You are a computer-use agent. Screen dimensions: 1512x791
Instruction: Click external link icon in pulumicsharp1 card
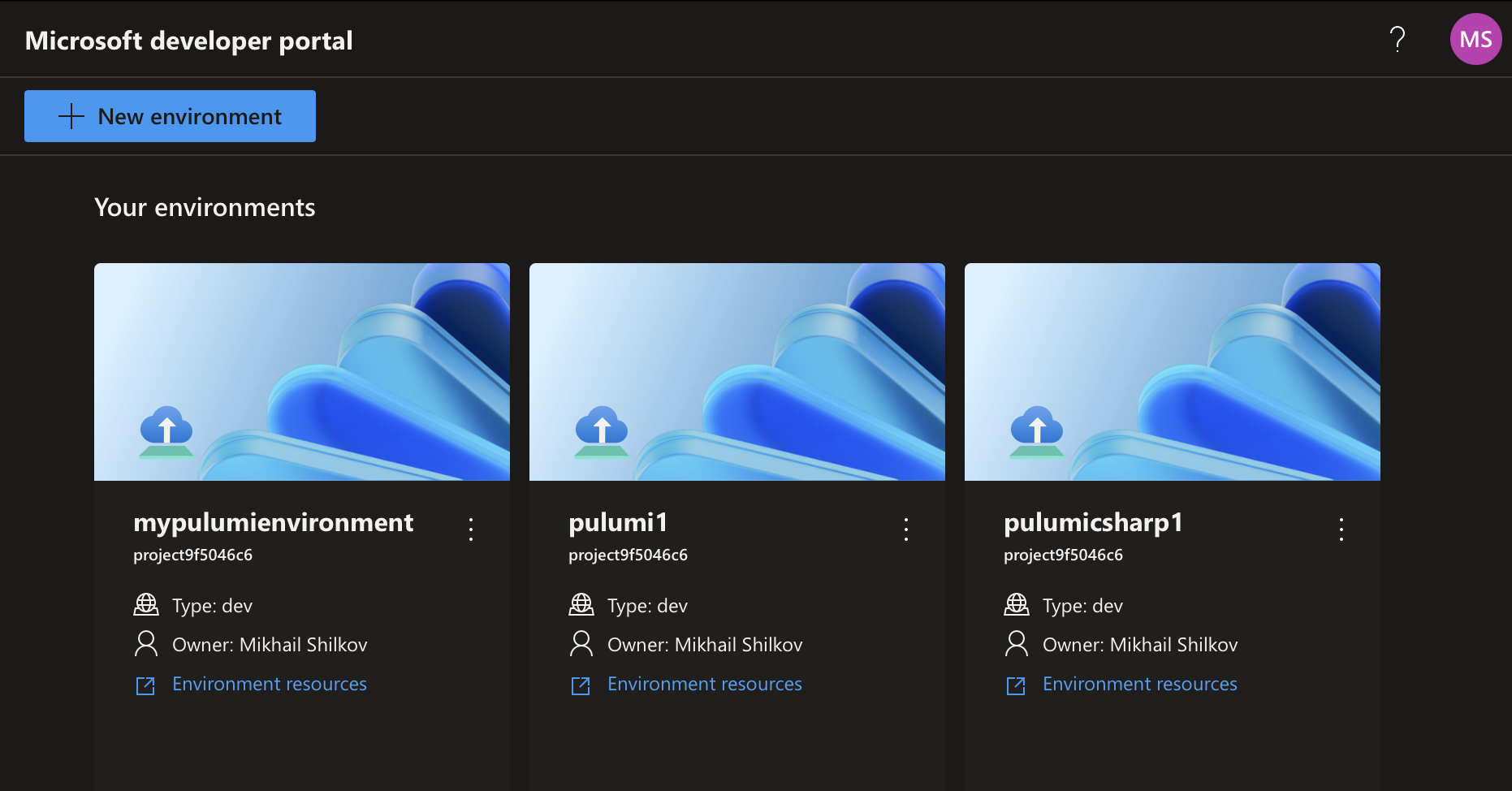(x=1016, y=685)
